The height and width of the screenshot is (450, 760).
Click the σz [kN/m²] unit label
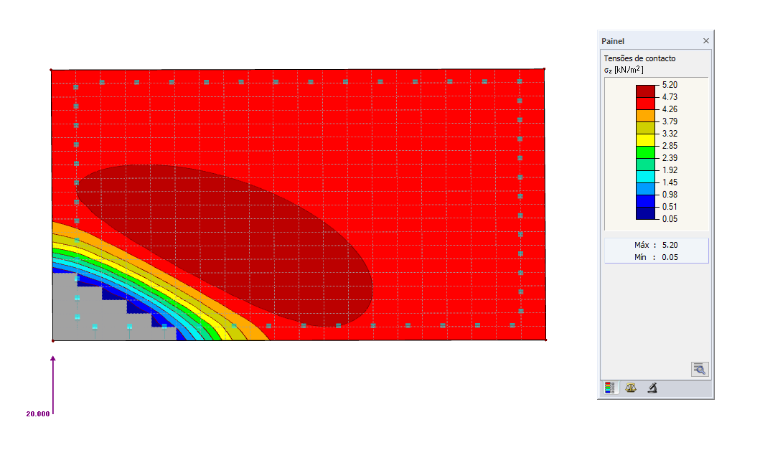[x=623, y=70]
